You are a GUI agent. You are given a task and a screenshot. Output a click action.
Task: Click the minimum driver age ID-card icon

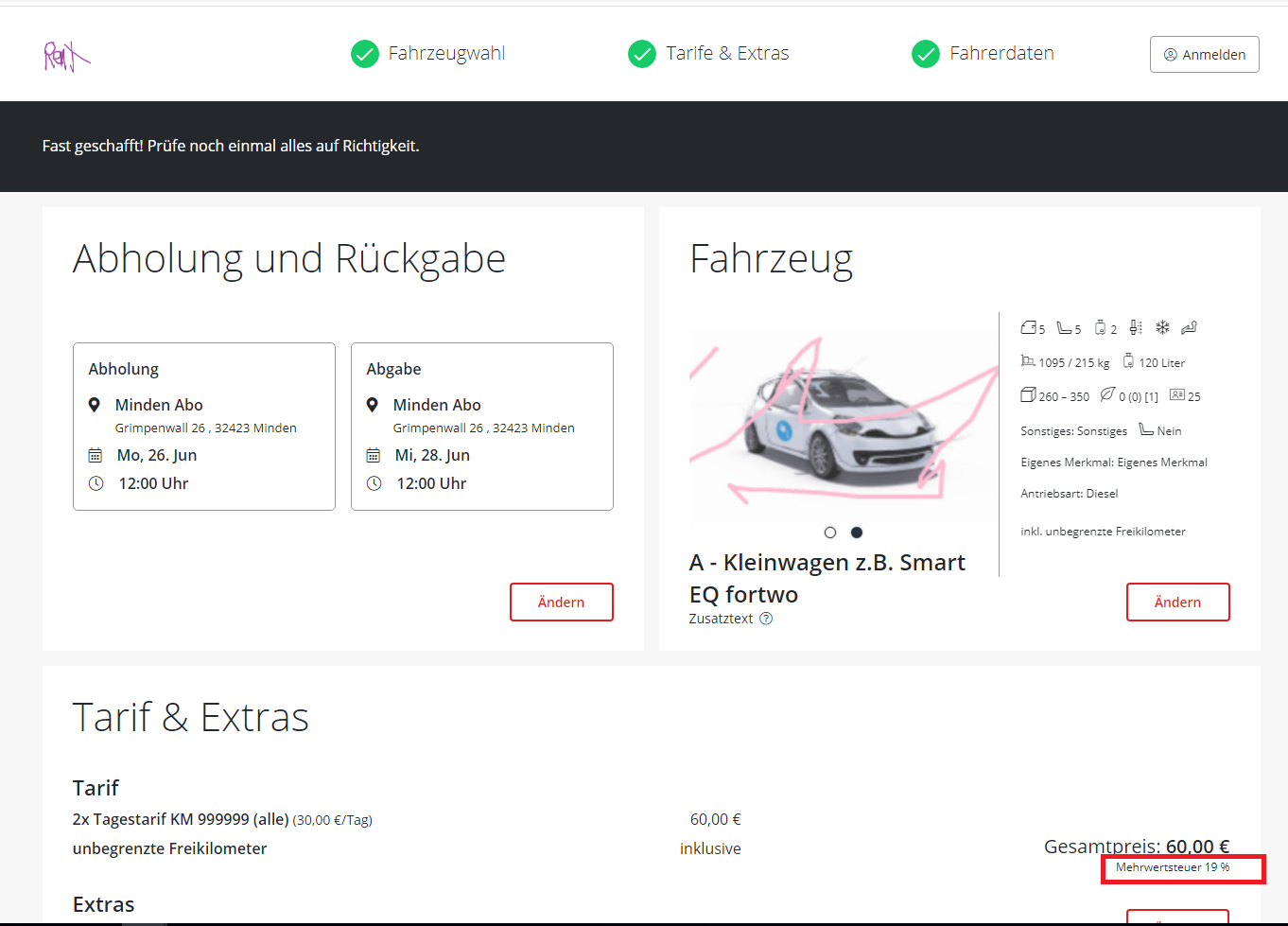pos(1177,394)
